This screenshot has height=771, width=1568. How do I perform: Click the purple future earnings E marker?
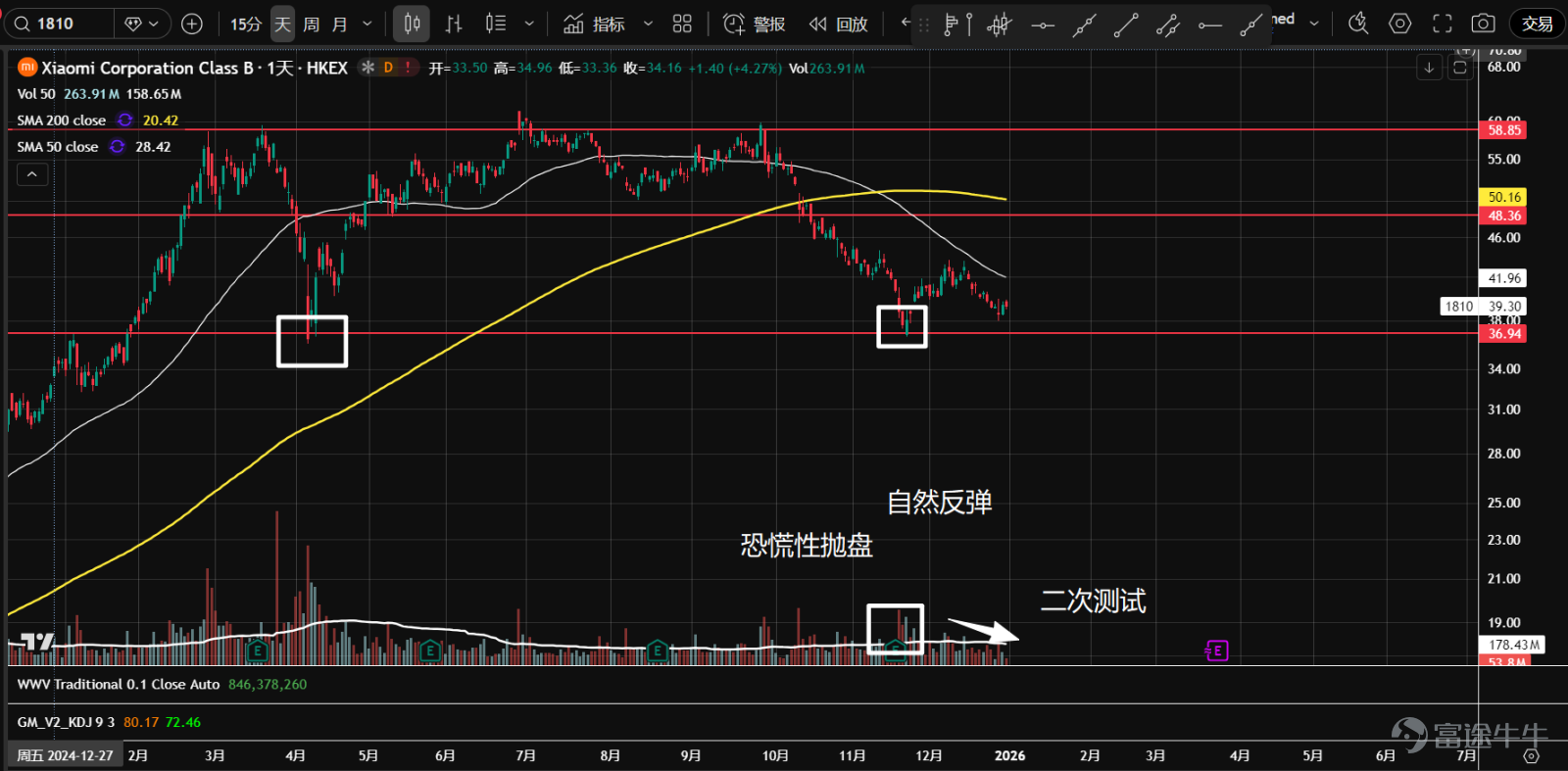click(1216, 651)
